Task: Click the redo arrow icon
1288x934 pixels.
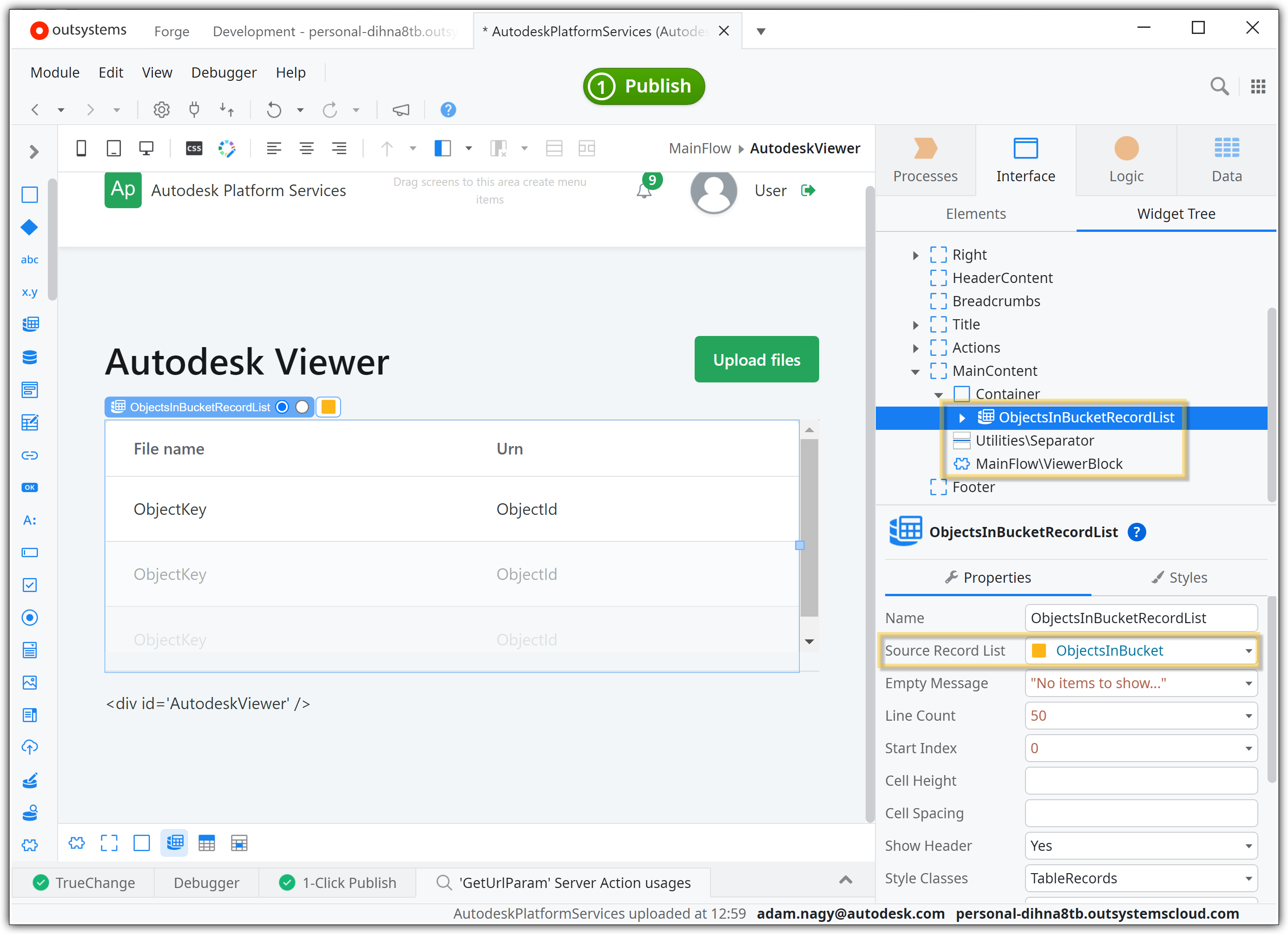Action: [x=330, y=110]
